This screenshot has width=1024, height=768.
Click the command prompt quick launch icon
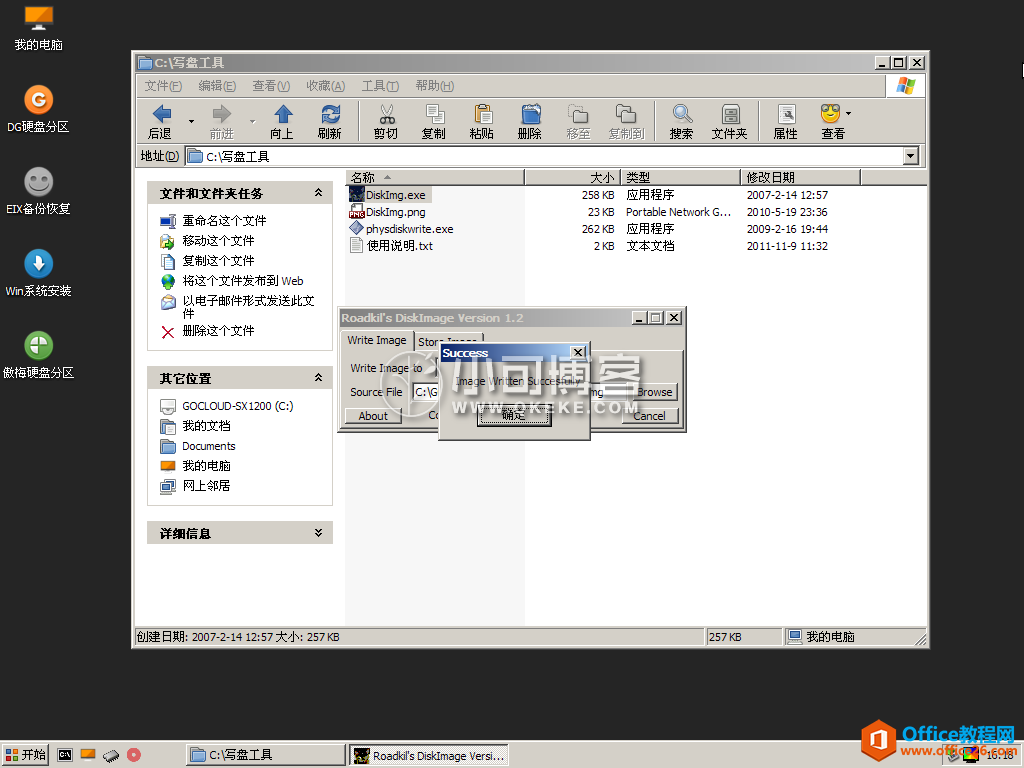tap(65, 755)
